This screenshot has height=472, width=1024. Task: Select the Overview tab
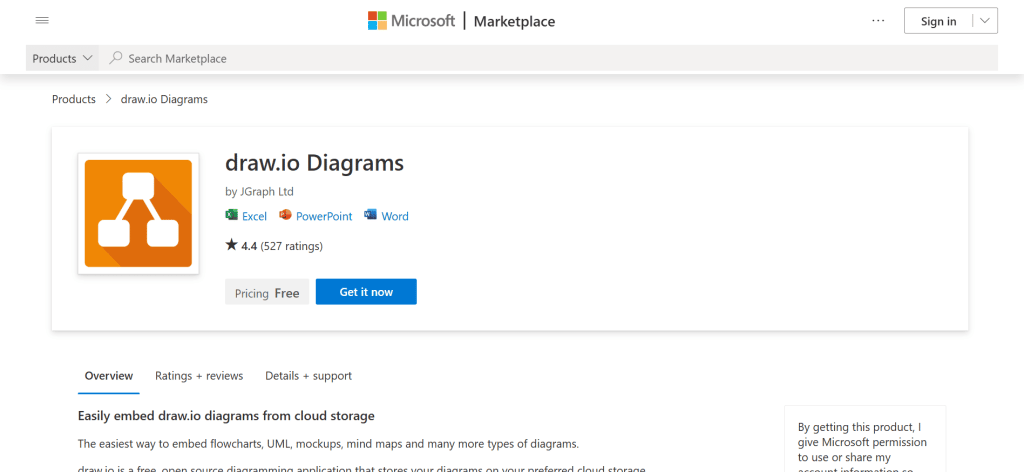tap(109, 376)
